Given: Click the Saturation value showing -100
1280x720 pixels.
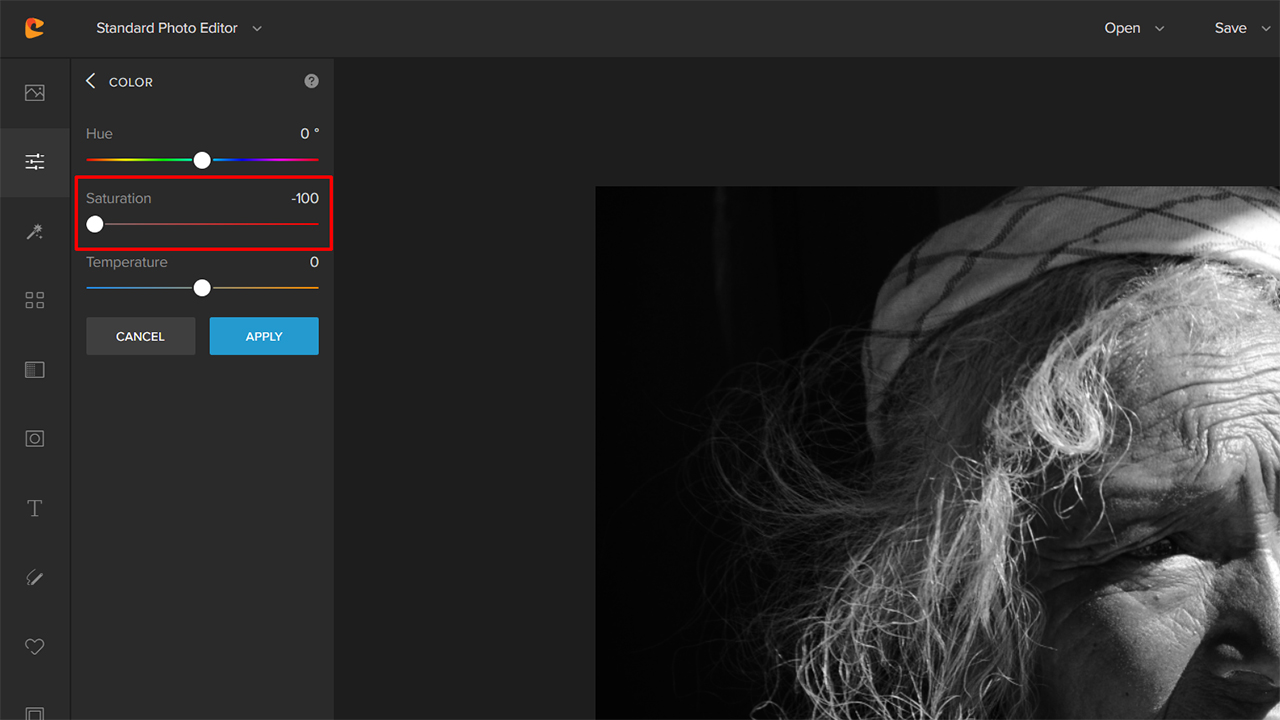Looking at the screenshot, I should pyautogui.click(x=305, y=198).
